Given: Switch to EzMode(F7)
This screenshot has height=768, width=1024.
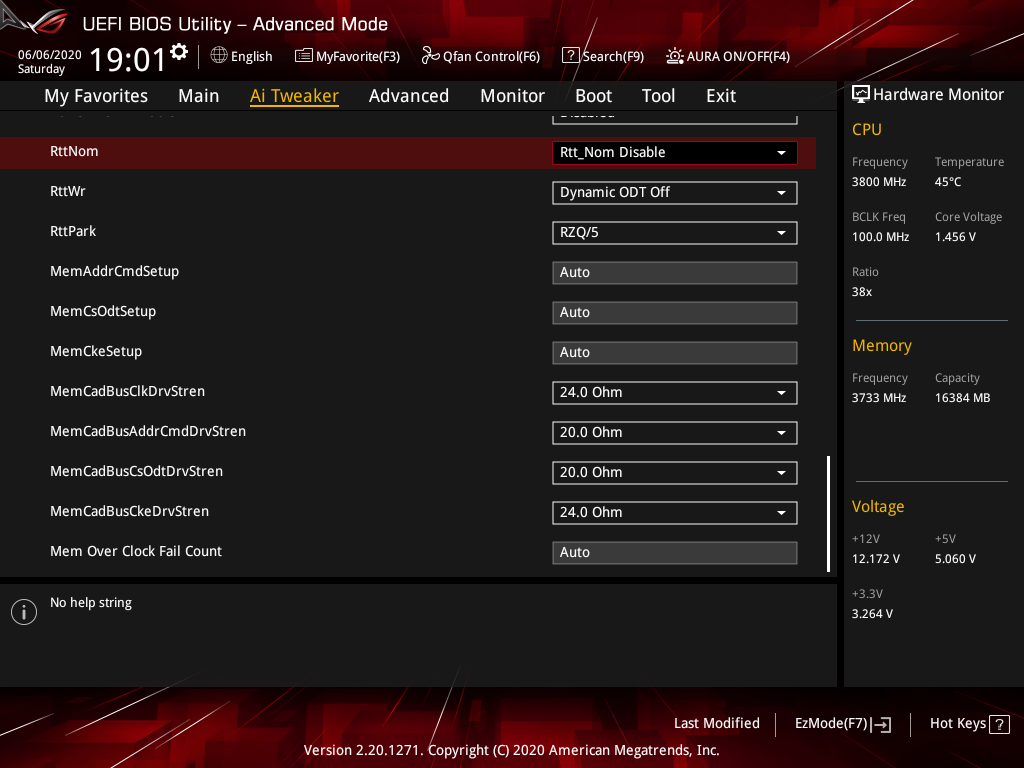Looking at the screenshot, I should [x=842, y=724].
